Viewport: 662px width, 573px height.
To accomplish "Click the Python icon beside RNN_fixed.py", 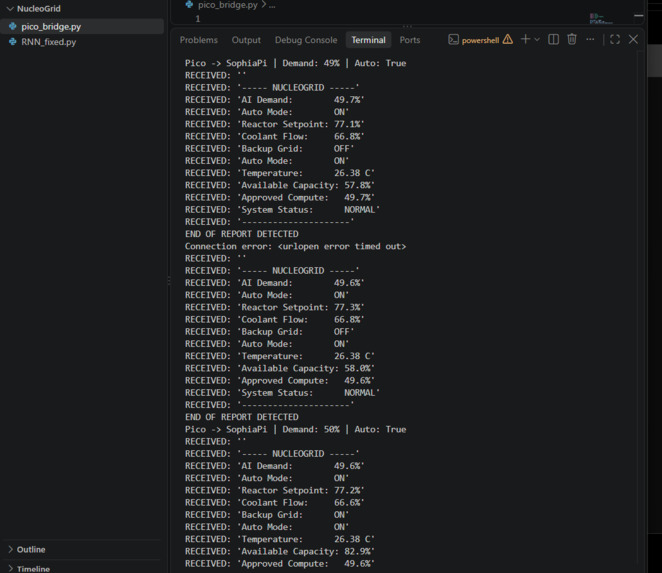I will point(13,42).
